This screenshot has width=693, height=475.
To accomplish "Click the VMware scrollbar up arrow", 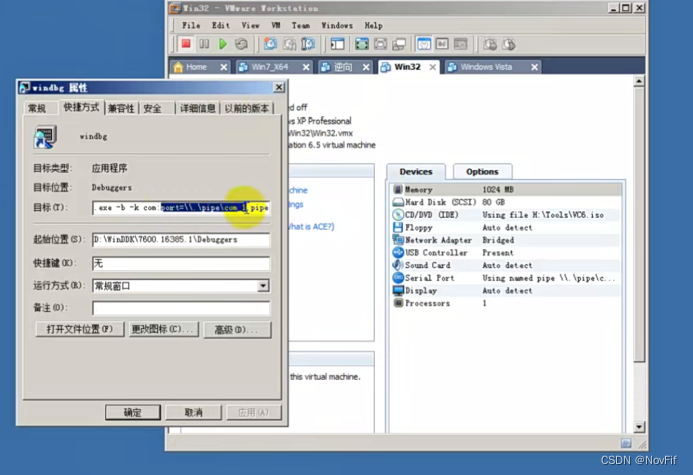I will pyautogui.click(x=639, y=81).
